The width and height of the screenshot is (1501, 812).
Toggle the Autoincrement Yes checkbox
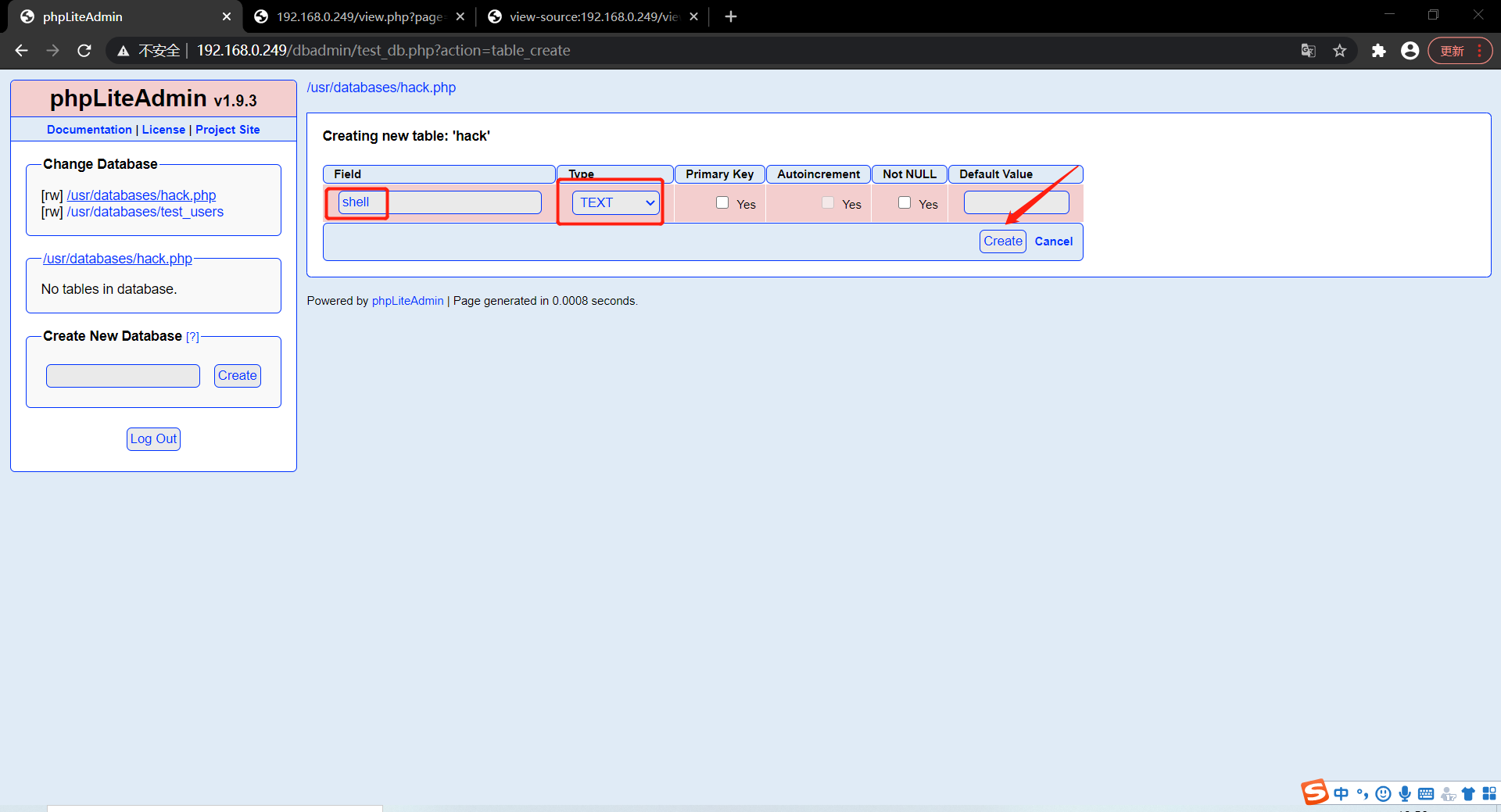click(x=828, y=202)
